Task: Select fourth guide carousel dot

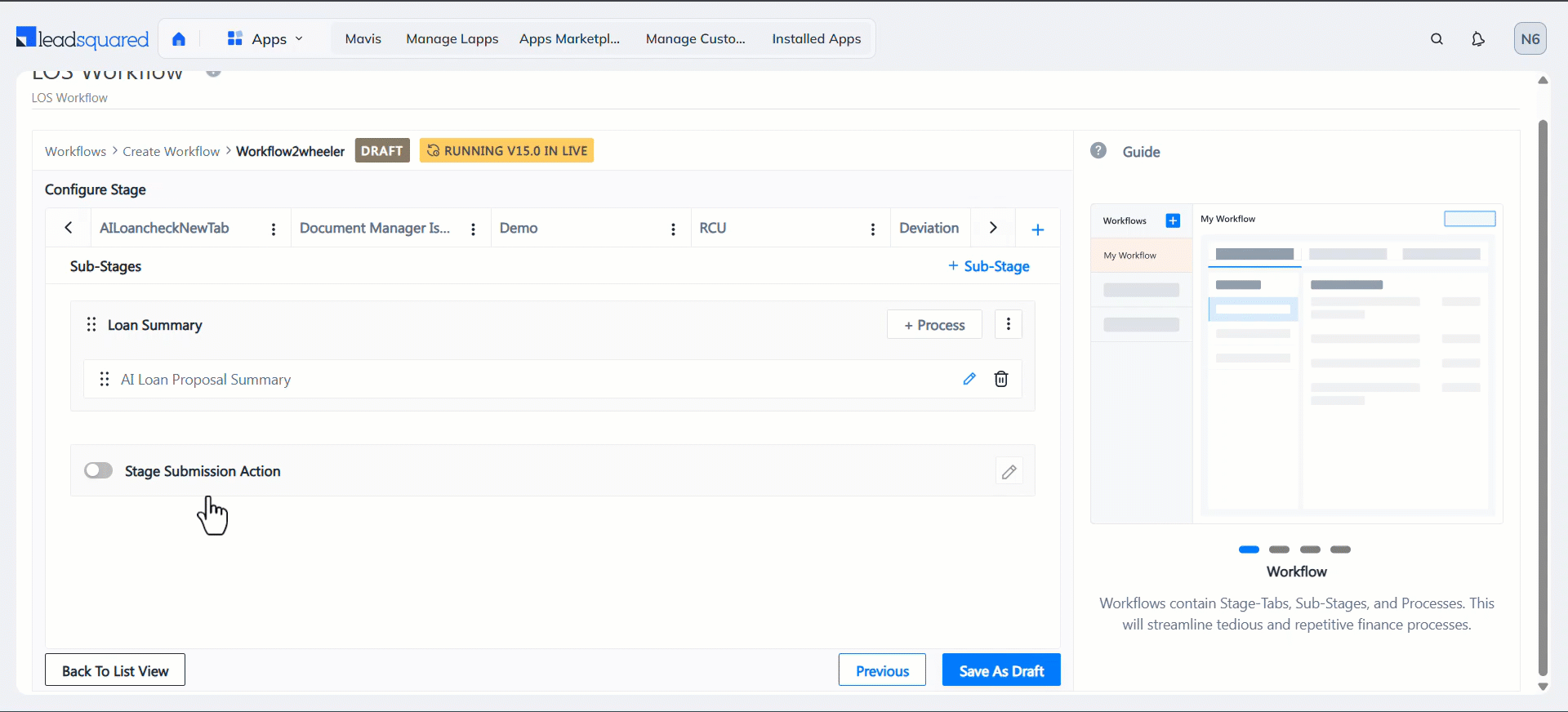Action: pyautogui.click(x=1341, y=550)
